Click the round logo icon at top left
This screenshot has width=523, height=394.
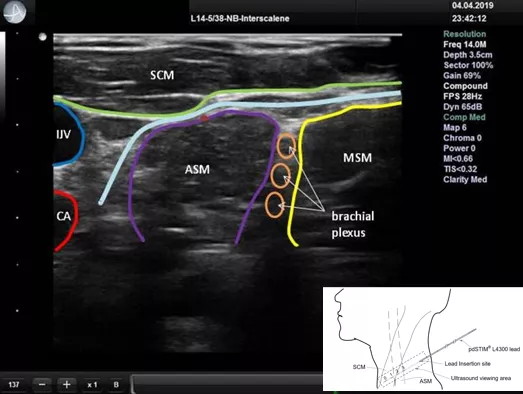coord(14,12)
